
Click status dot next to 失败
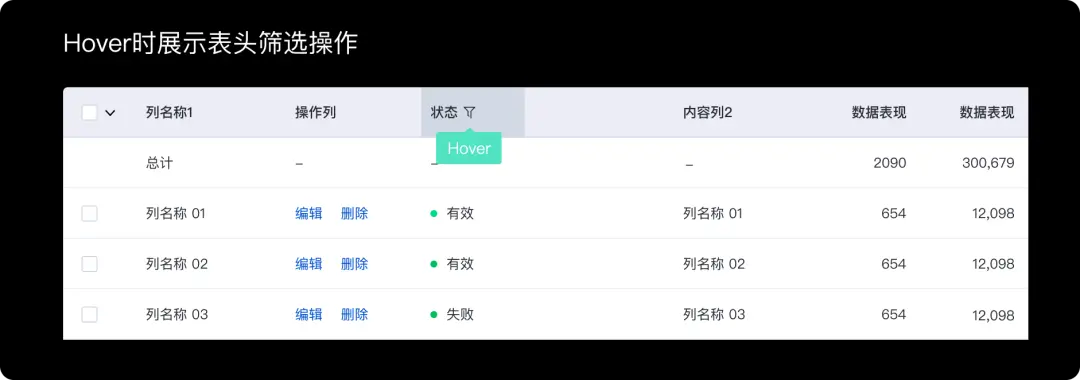click(434, 315)
